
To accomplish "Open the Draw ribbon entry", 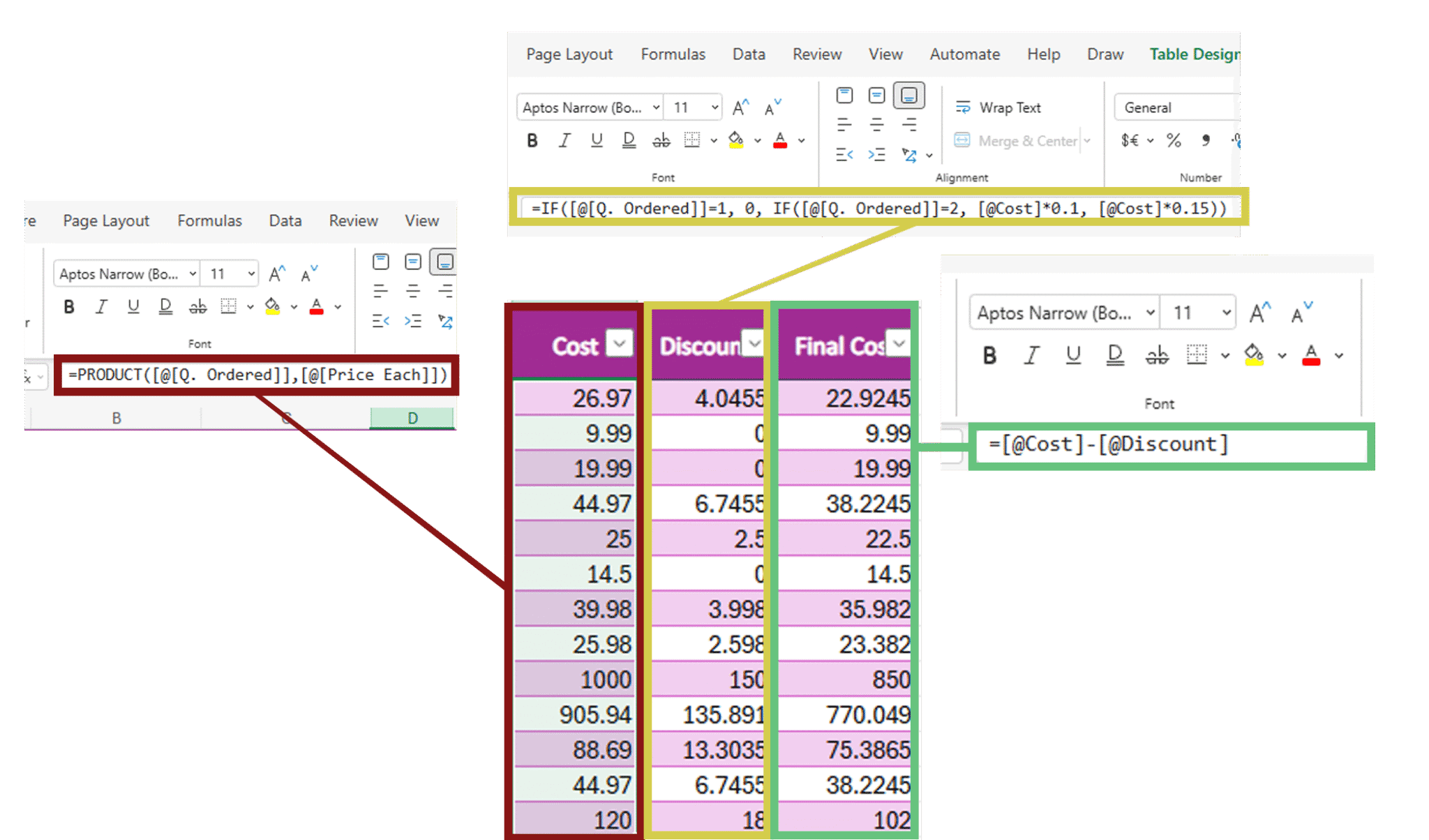I will point(1105,54).
